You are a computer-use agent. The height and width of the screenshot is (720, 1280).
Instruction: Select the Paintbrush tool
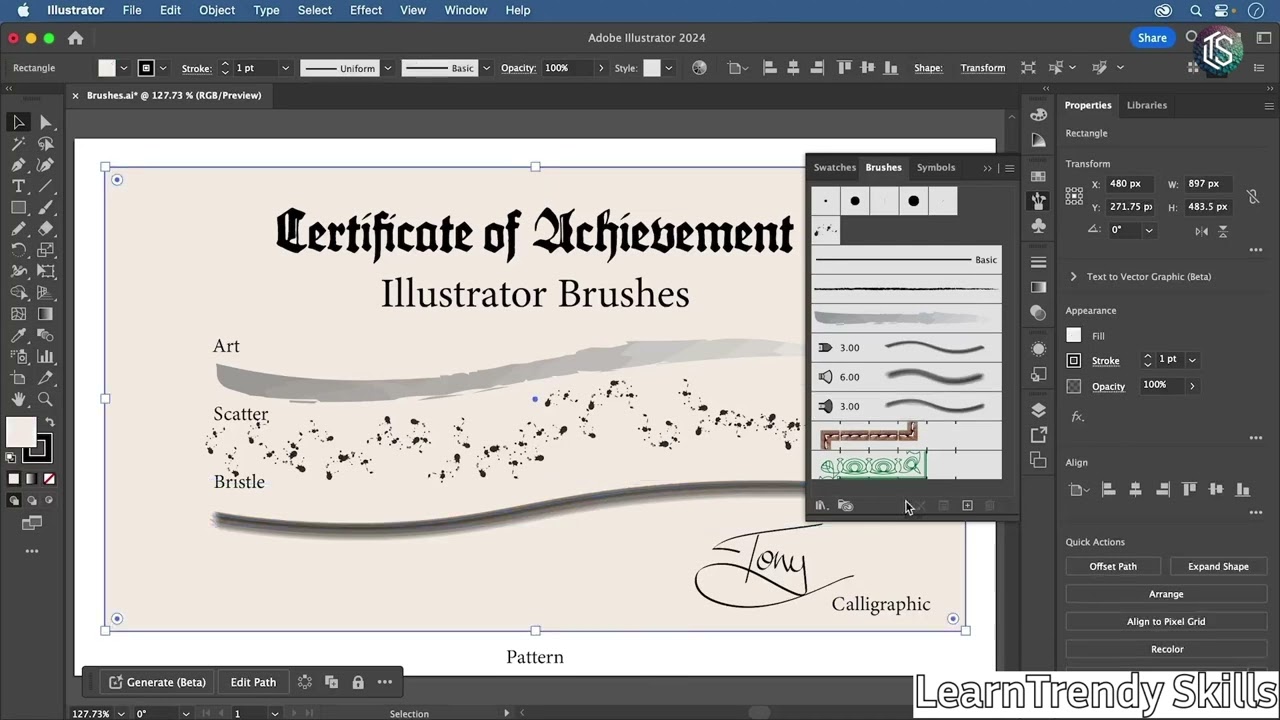(45, 207)
